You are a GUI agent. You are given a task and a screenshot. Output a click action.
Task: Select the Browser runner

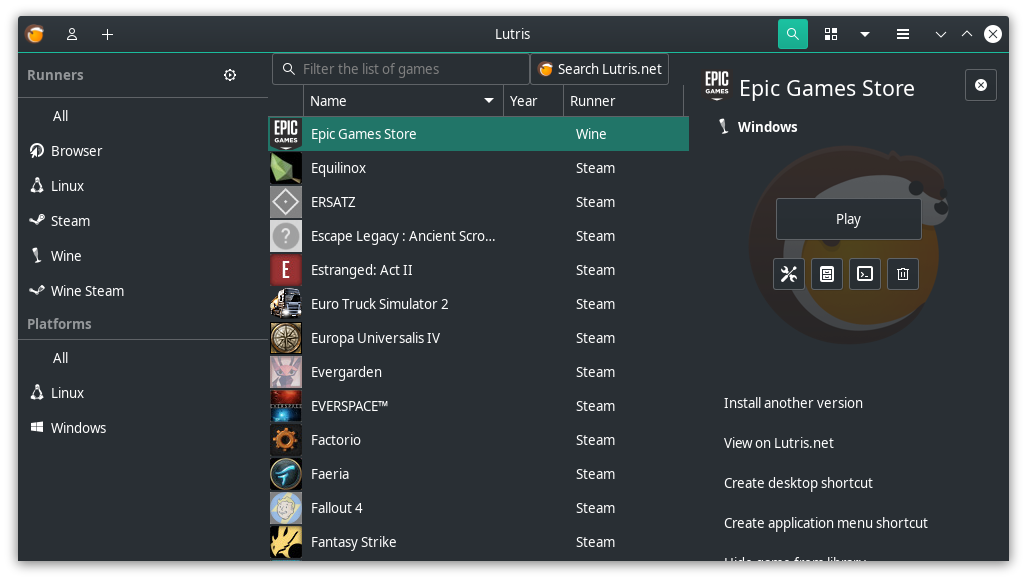(143, 151)
